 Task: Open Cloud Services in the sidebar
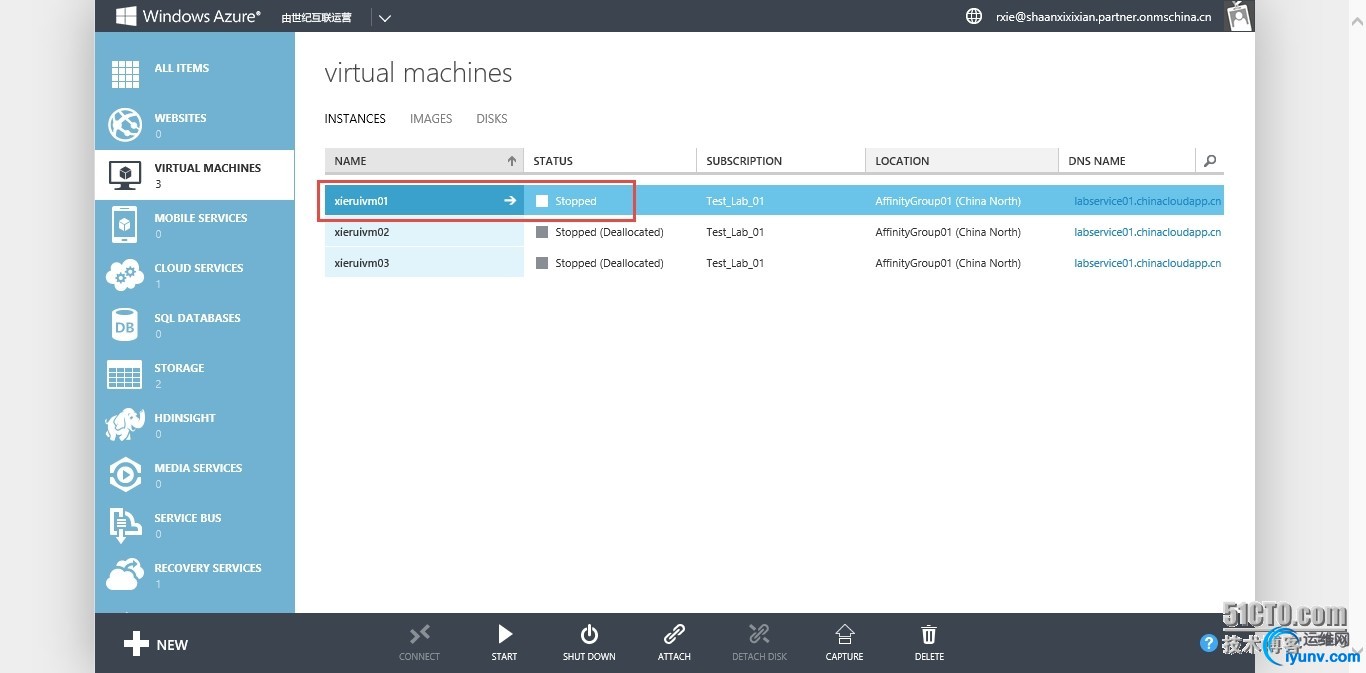tap(195, 275)
